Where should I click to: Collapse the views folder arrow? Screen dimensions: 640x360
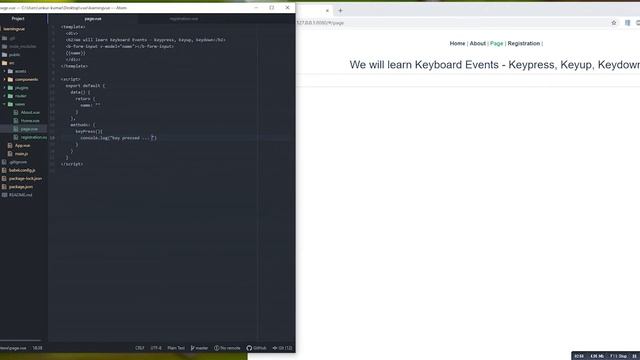(4, 104)
